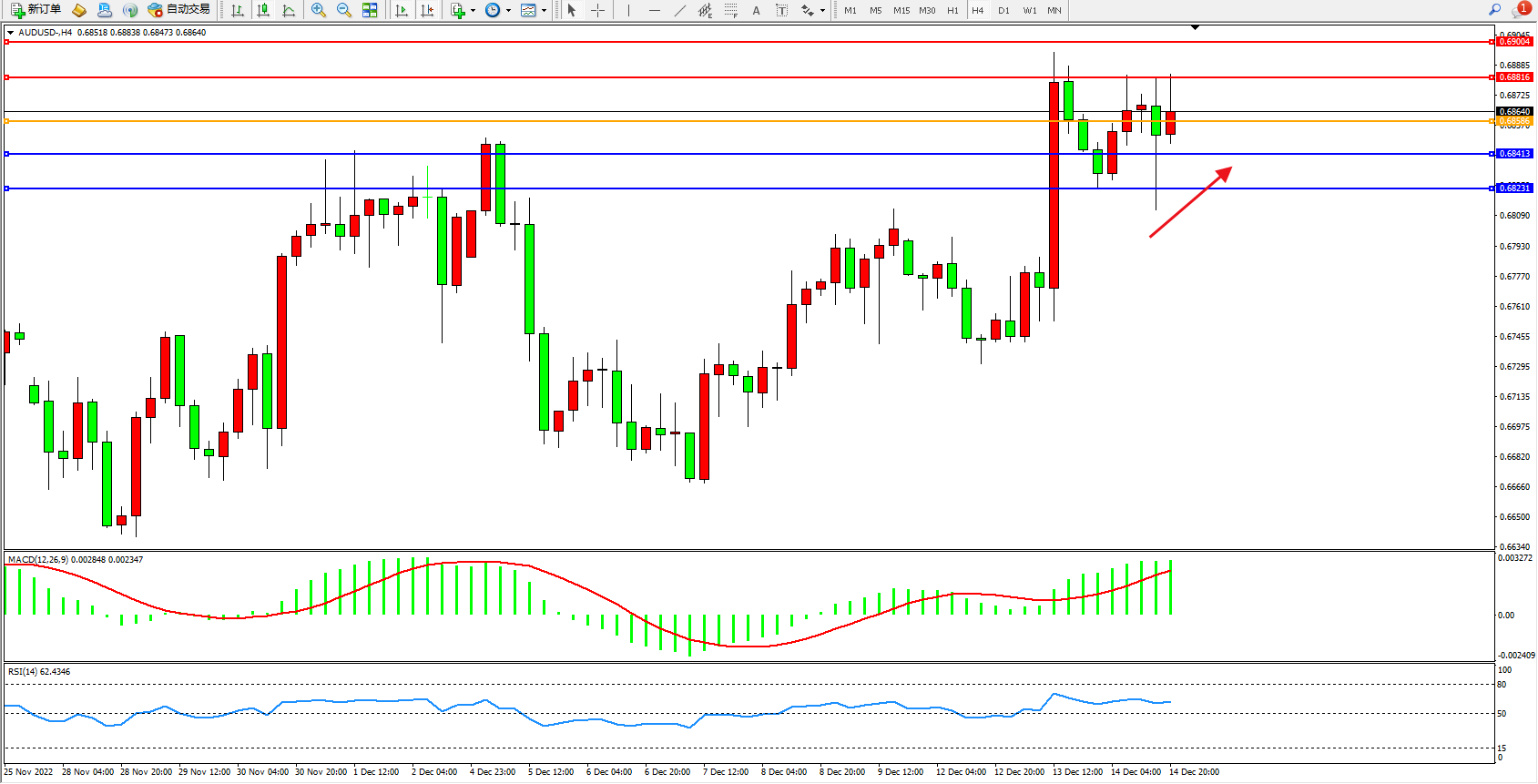
Task: Select the Fibonacci retracement tool
Action: [x=730, y=10]
